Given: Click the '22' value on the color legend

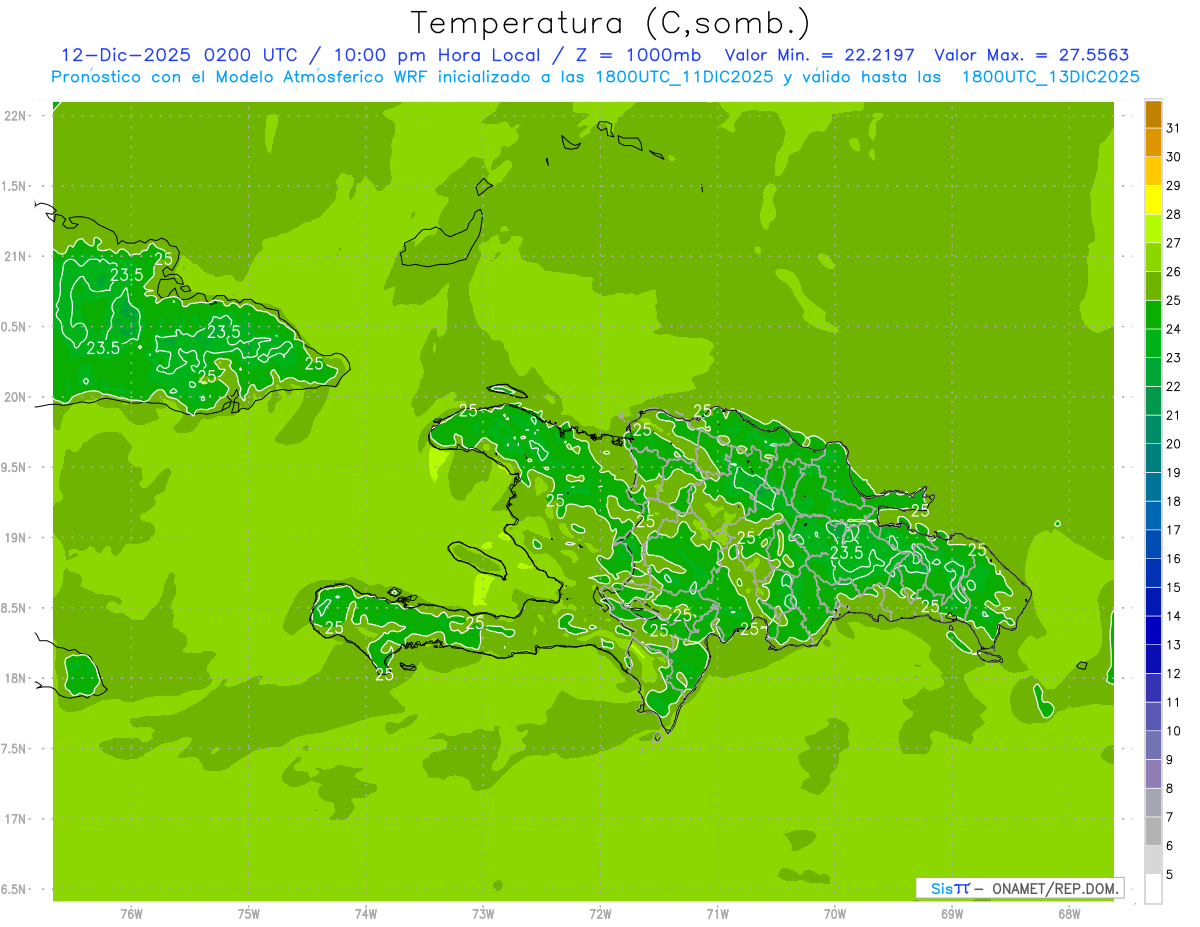Looking at the screenshot, I should click(x=1174, y=387).
